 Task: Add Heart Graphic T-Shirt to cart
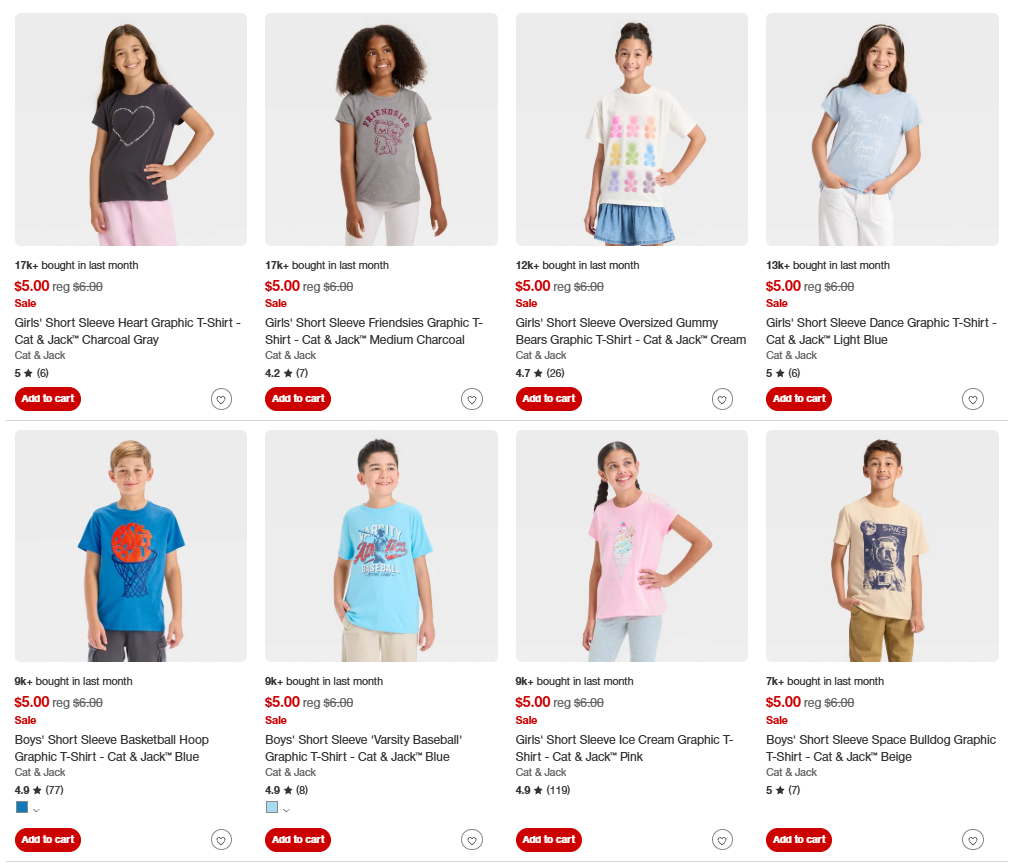[x=48, y=398]
